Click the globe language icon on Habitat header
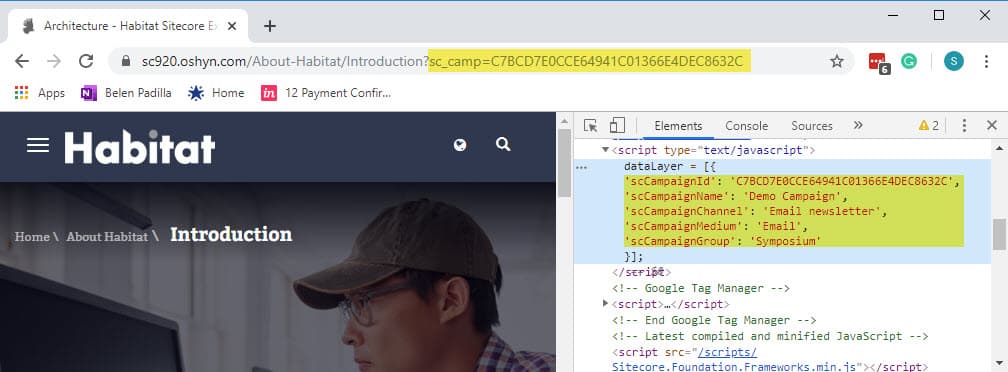This screenshot has width=1008, height=372. (460, 145)
